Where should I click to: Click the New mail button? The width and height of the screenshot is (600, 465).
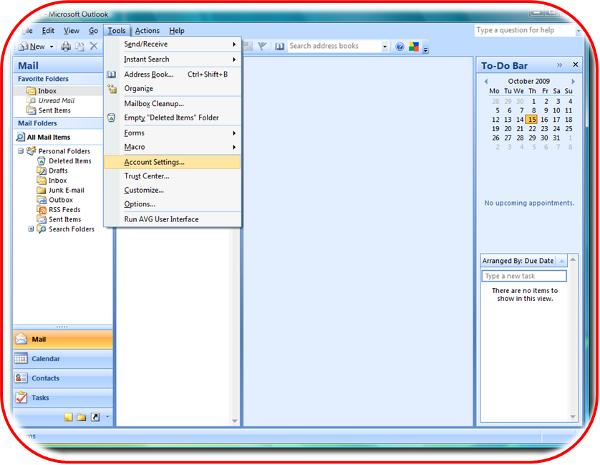[32, 47]
